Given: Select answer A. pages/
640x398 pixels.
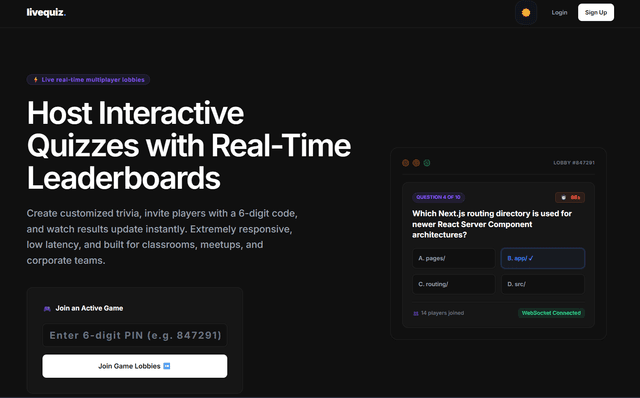Looking at the screenshot, I should 453,258.
